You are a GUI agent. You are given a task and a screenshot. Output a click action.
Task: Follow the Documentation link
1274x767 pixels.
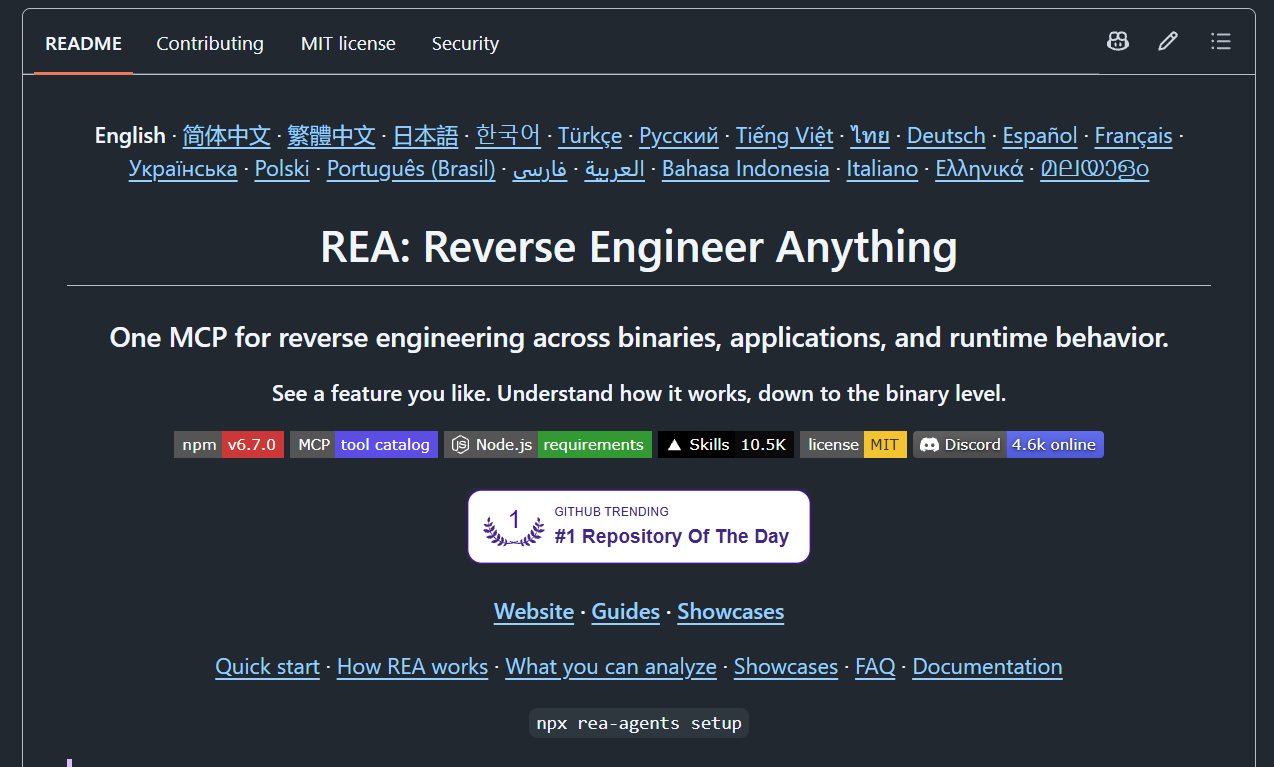pos(987,667)
